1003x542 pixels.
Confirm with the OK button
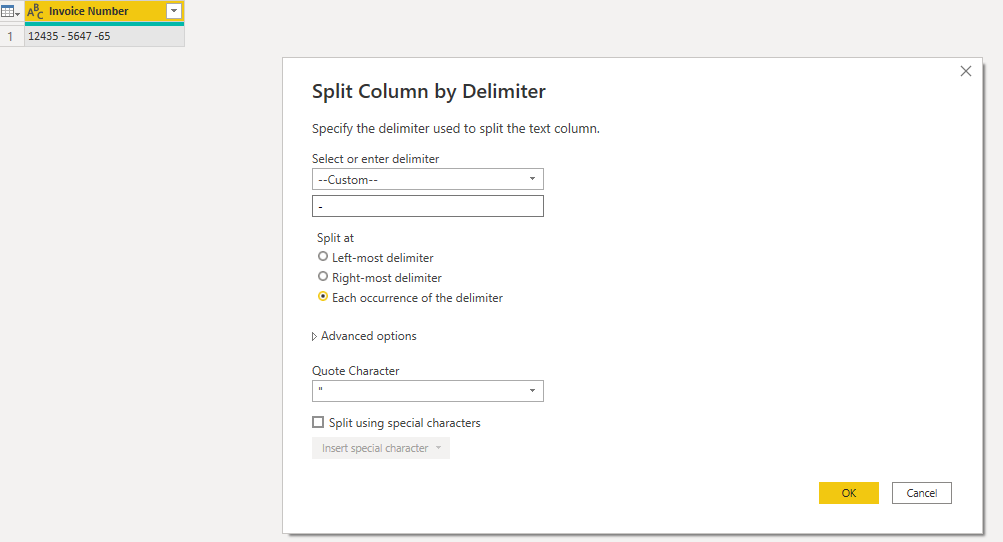tap(849, 493)
